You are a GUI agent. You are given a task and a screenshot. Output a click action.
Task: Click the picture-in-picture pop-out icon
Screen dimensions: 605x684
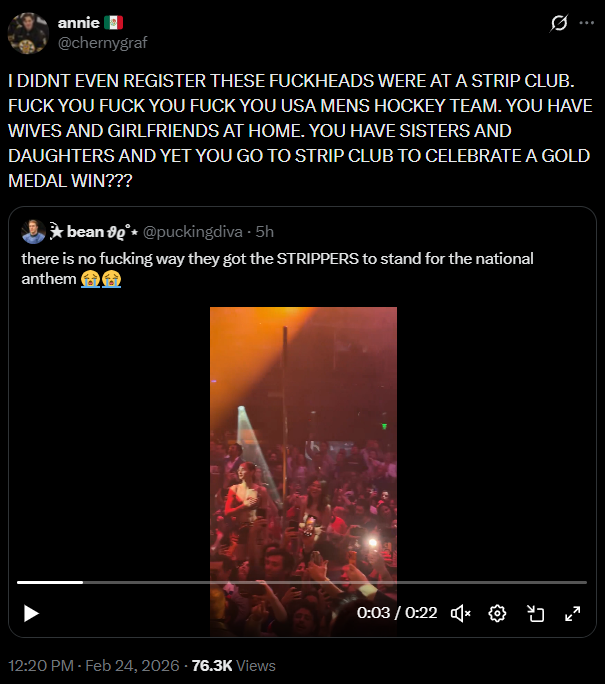pos(535,613)
